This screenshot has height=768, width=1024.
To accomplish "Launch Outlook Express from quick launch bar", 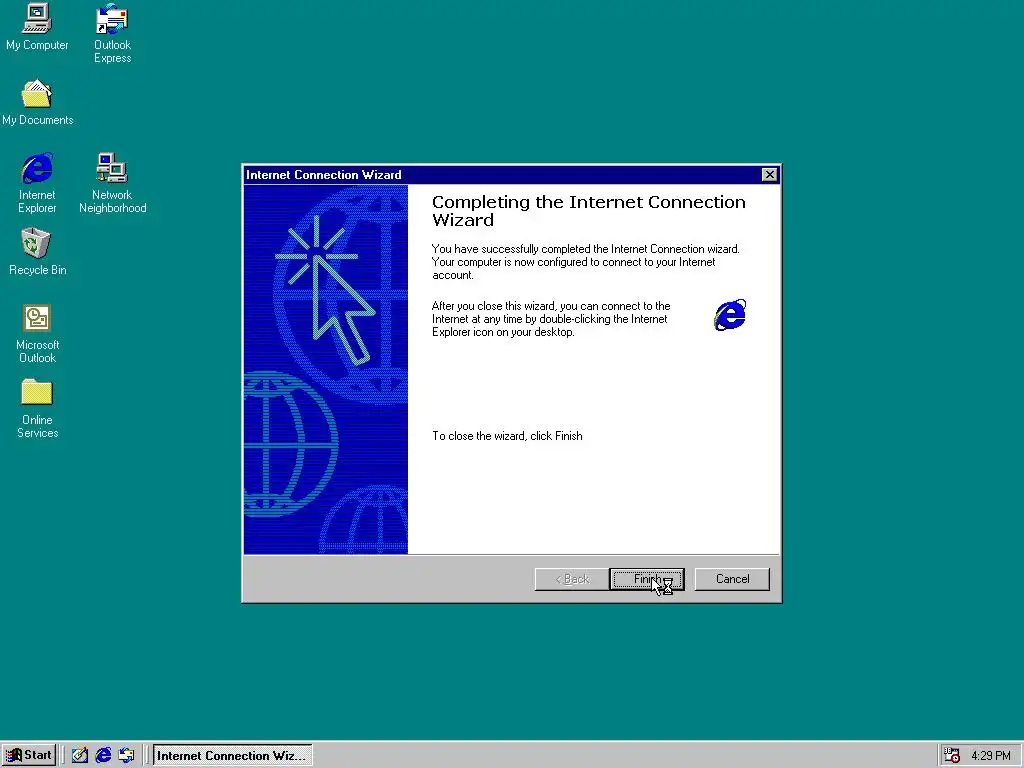I will (x=126, y=756).
